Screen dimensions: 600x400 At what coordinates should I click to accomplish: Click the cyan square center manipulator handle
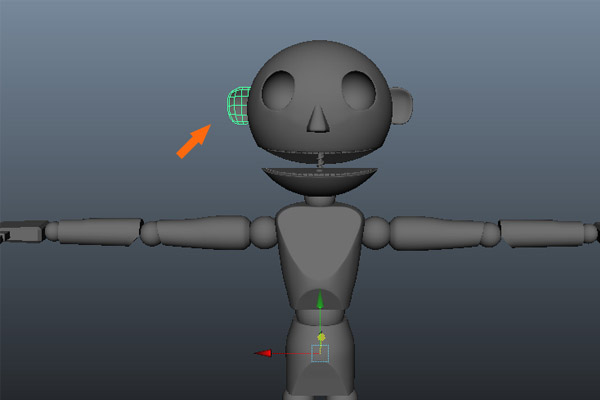click(x=320, y=353)
